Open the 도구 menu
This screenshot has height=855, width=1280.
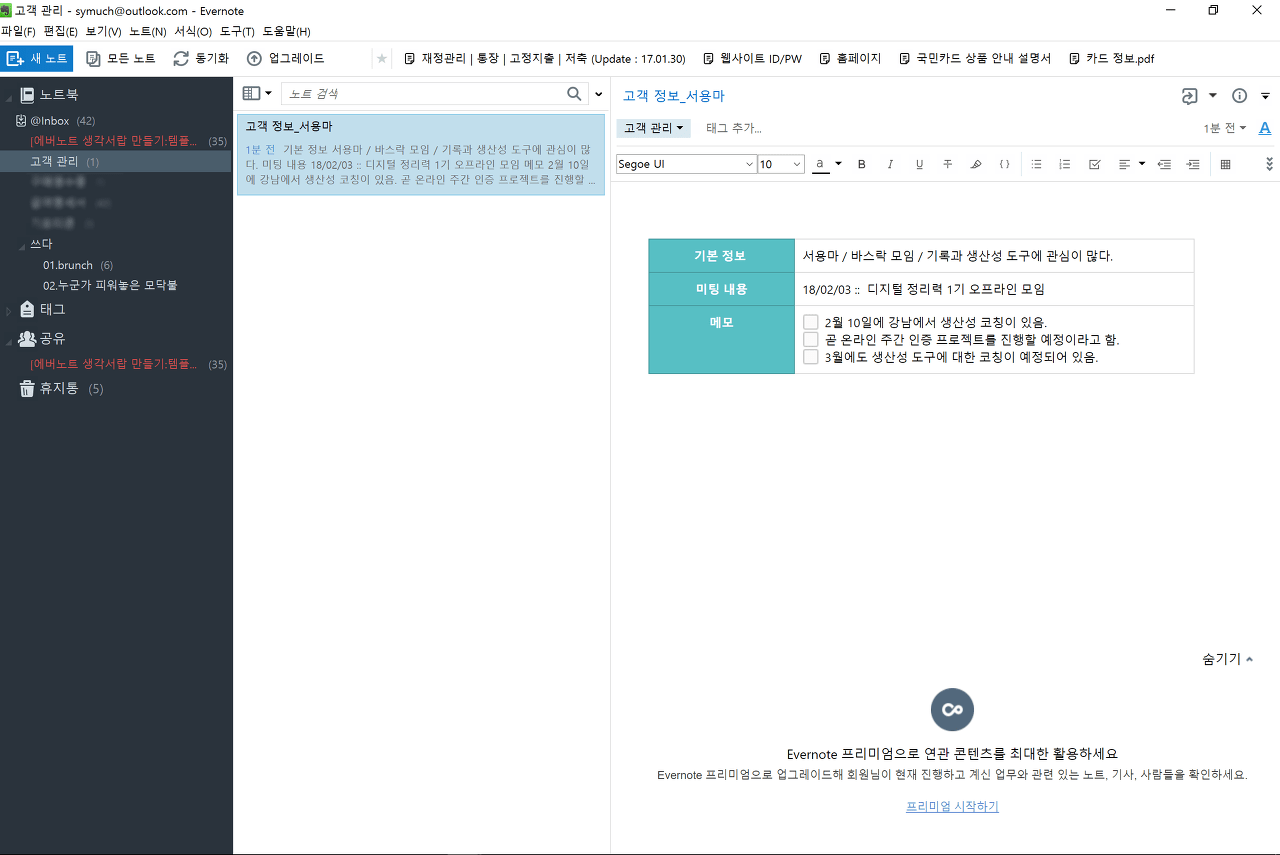click(x=237, y=31)
